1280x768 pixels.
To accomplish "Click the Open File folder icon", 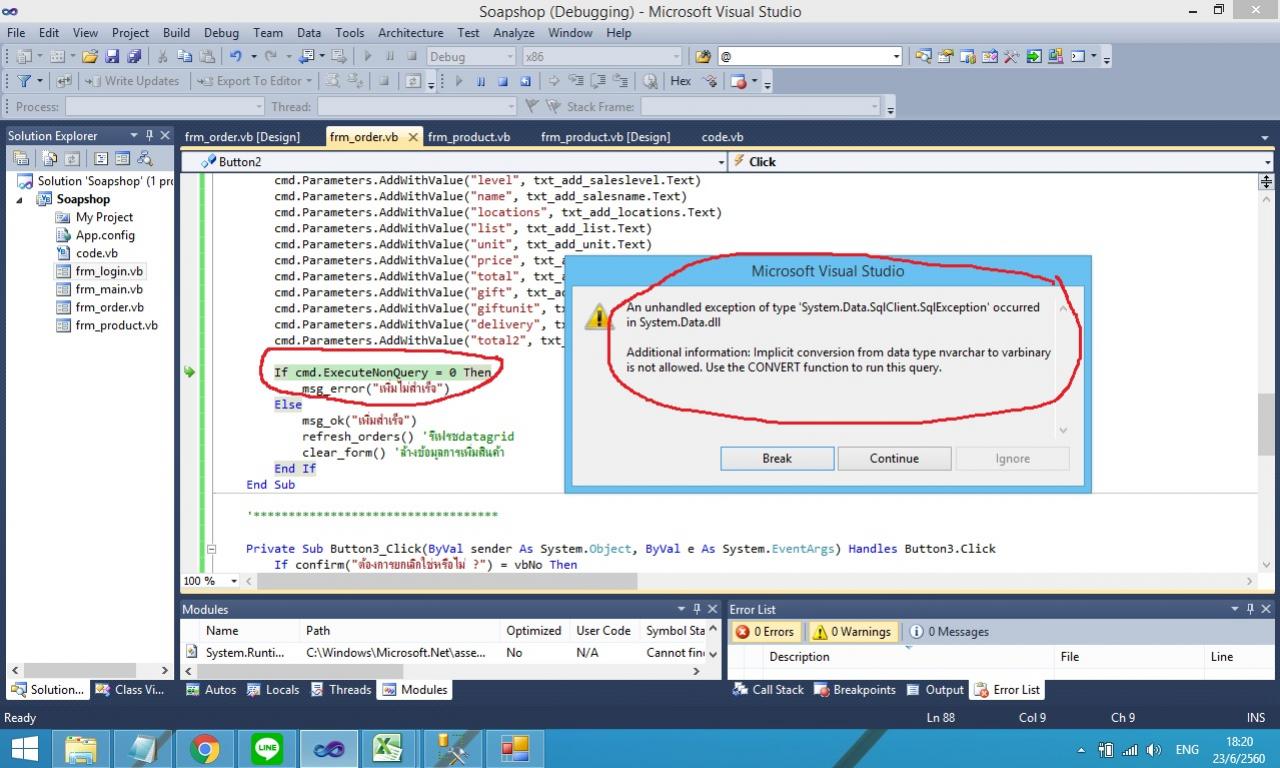I will point(90,57).
